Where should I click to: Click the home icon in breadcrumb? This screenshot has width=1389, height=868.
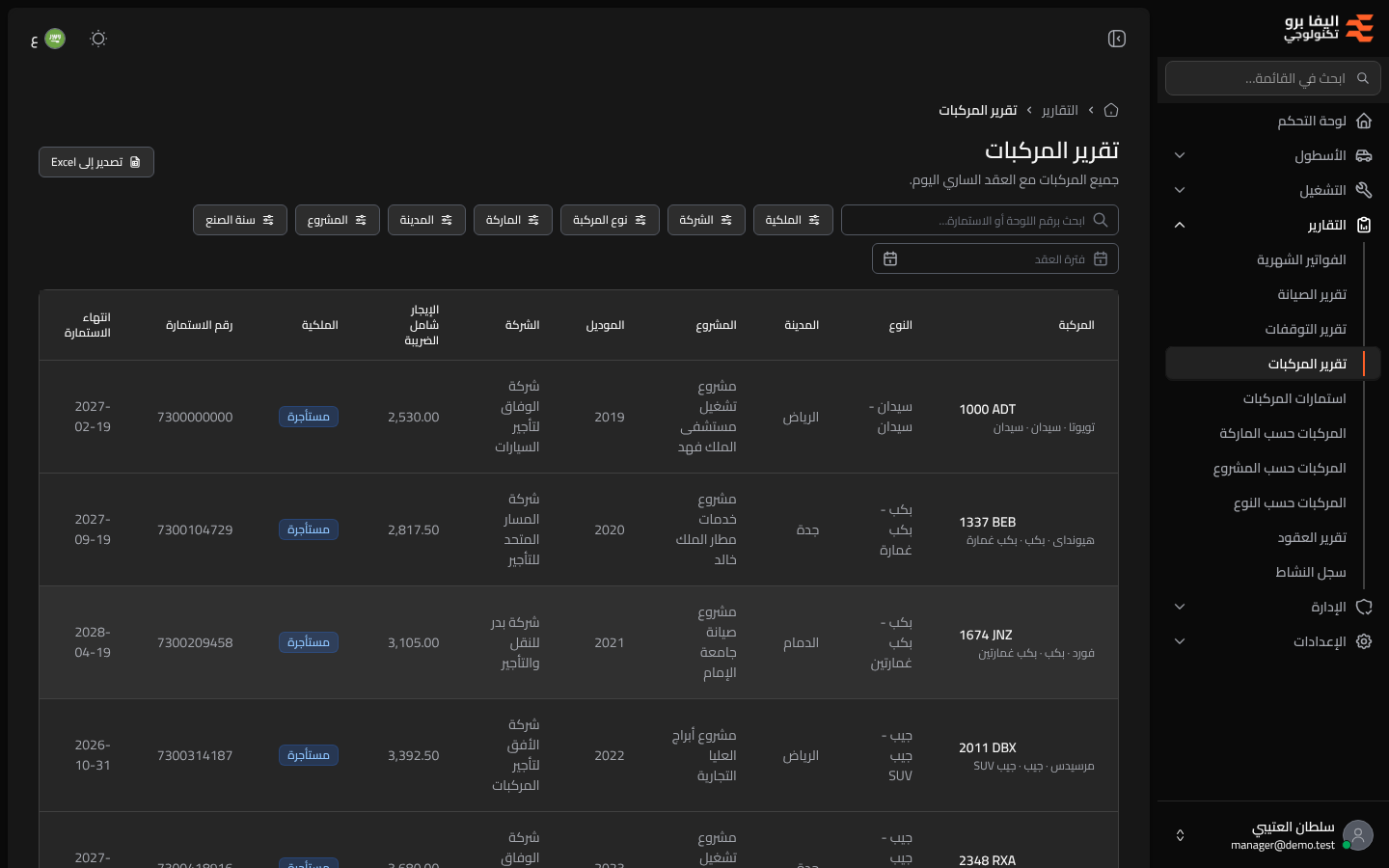(x=1111, y=110)
